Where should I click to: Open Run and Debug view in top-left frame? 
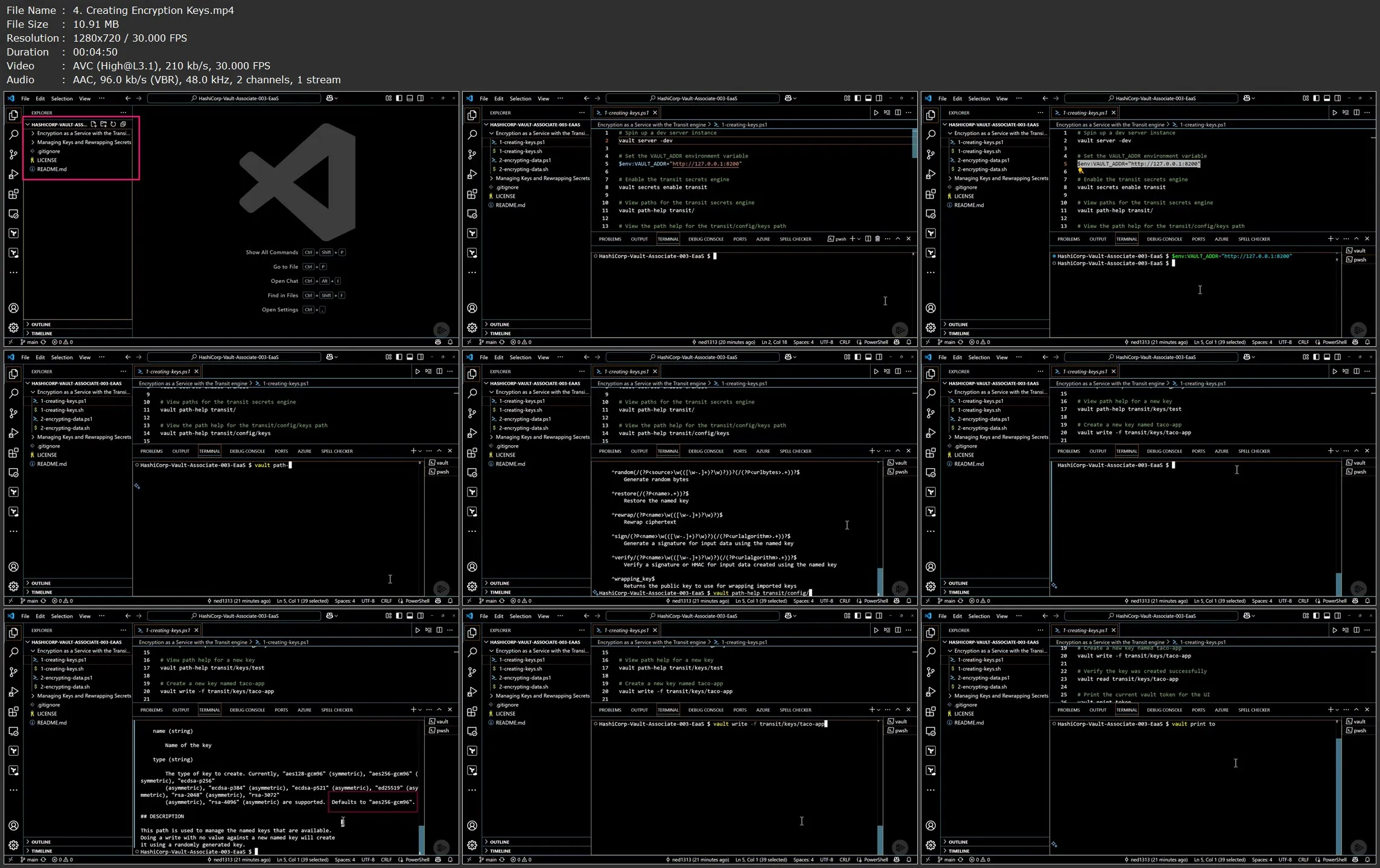[x=13, y=174]
